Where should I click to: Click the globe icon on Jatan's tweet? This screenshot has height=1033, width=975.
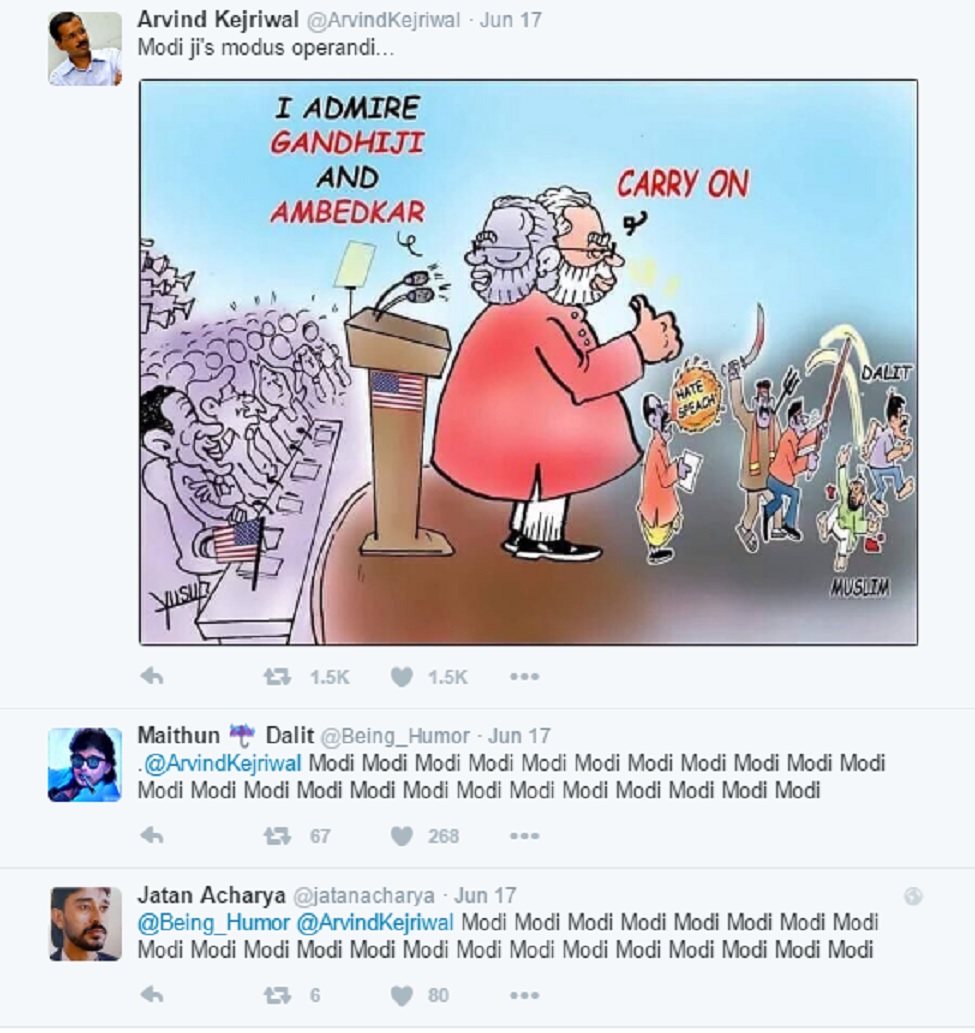913,896
